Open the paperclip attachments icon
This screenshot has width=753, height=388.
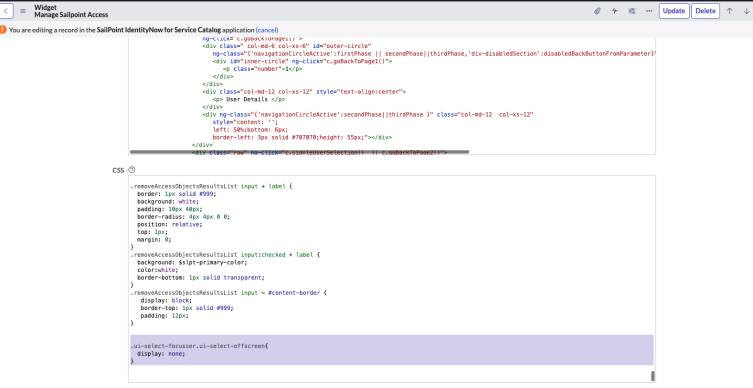(x=597, y=11)
